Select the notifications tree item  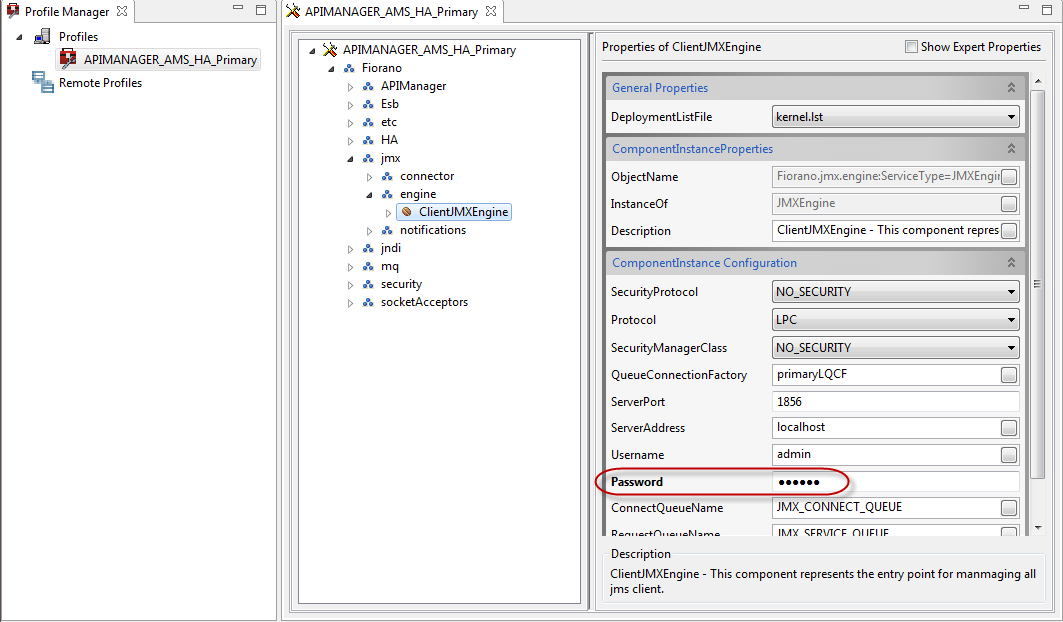[x=433, y=230]
